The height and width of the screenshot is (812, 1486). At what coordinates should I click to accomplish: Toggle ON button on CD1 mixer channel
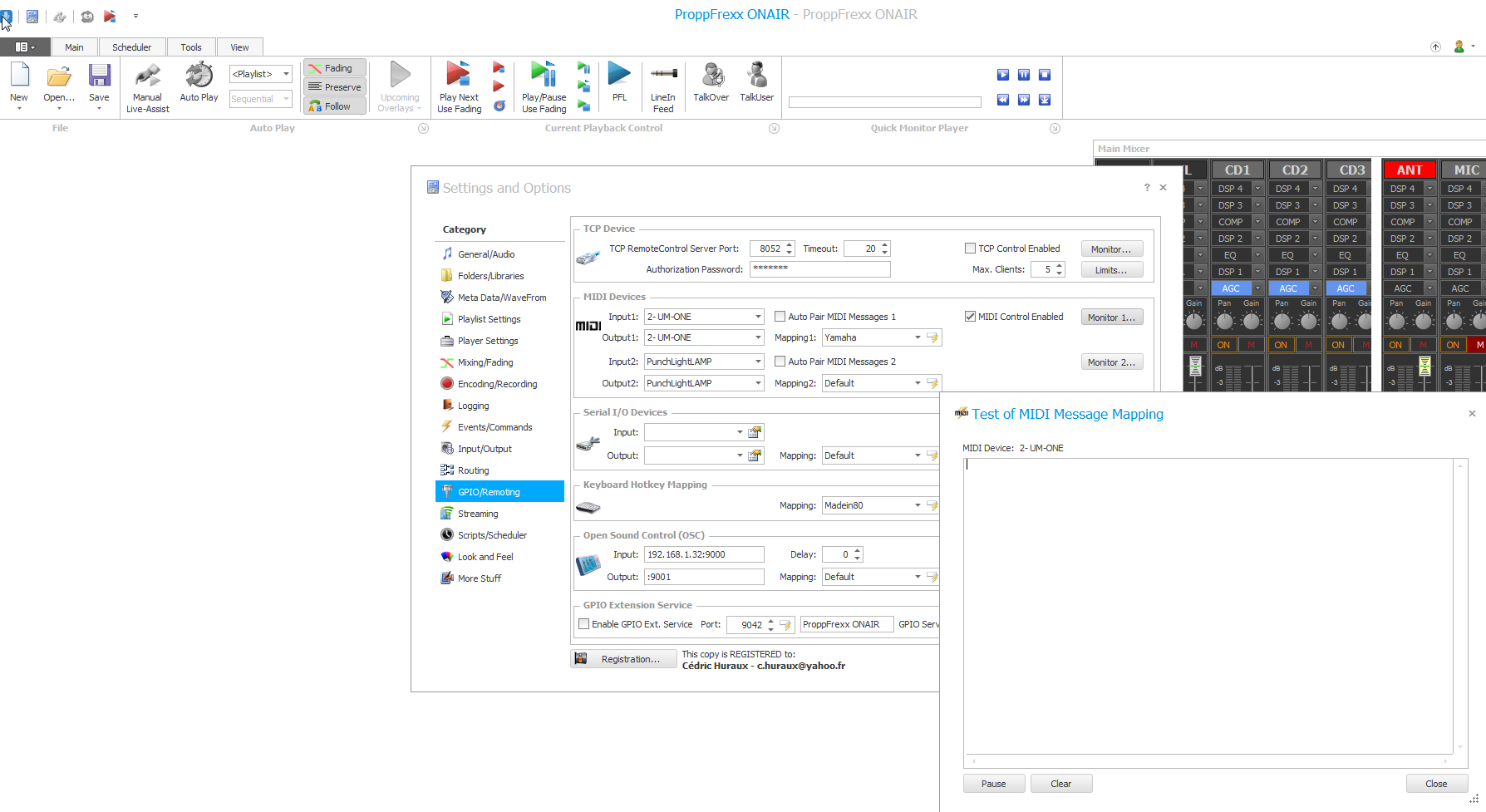click(x=1223, y=345)
